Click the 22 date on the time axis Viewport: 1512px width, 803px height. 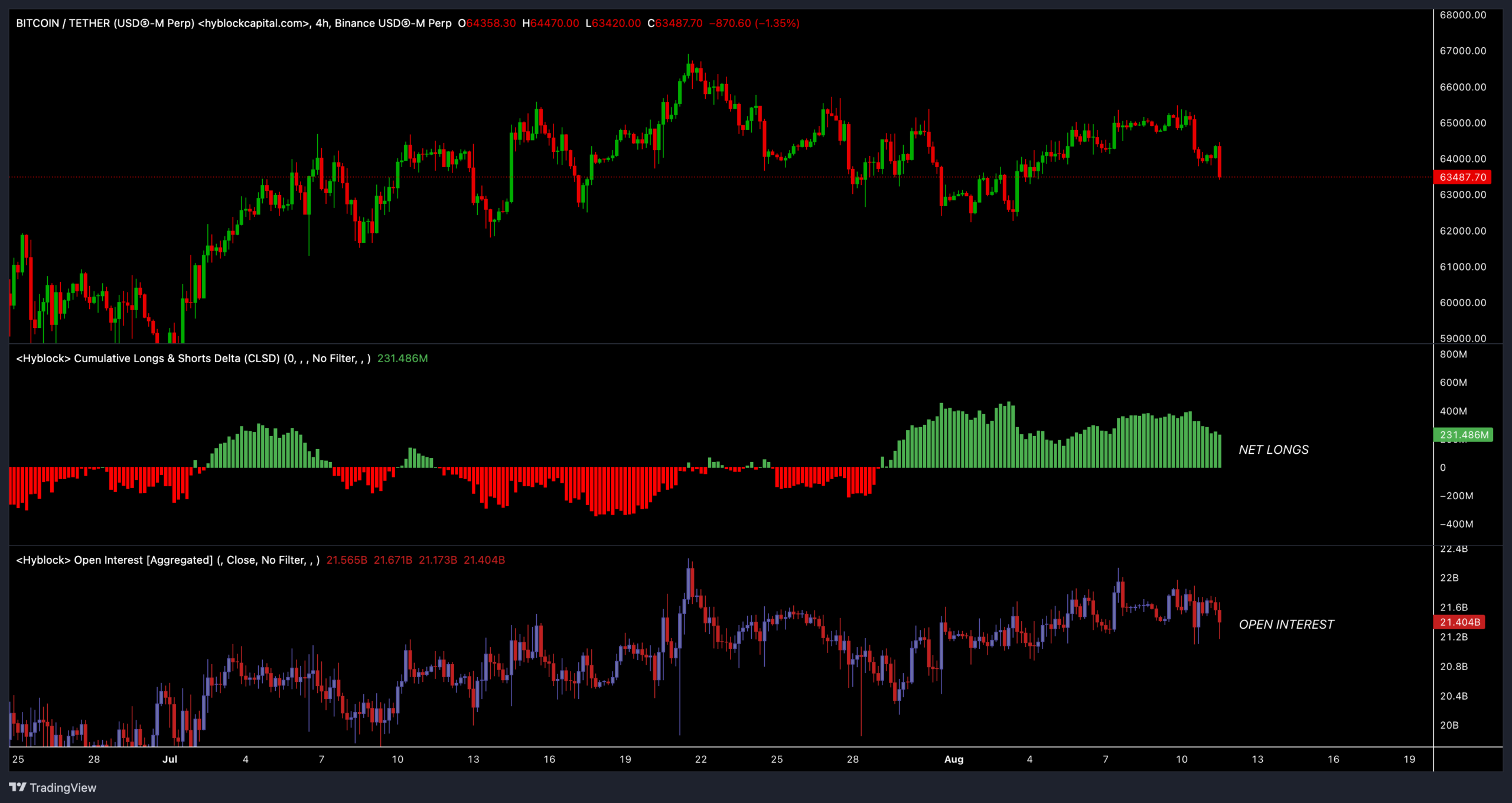(x=700, y=759)
